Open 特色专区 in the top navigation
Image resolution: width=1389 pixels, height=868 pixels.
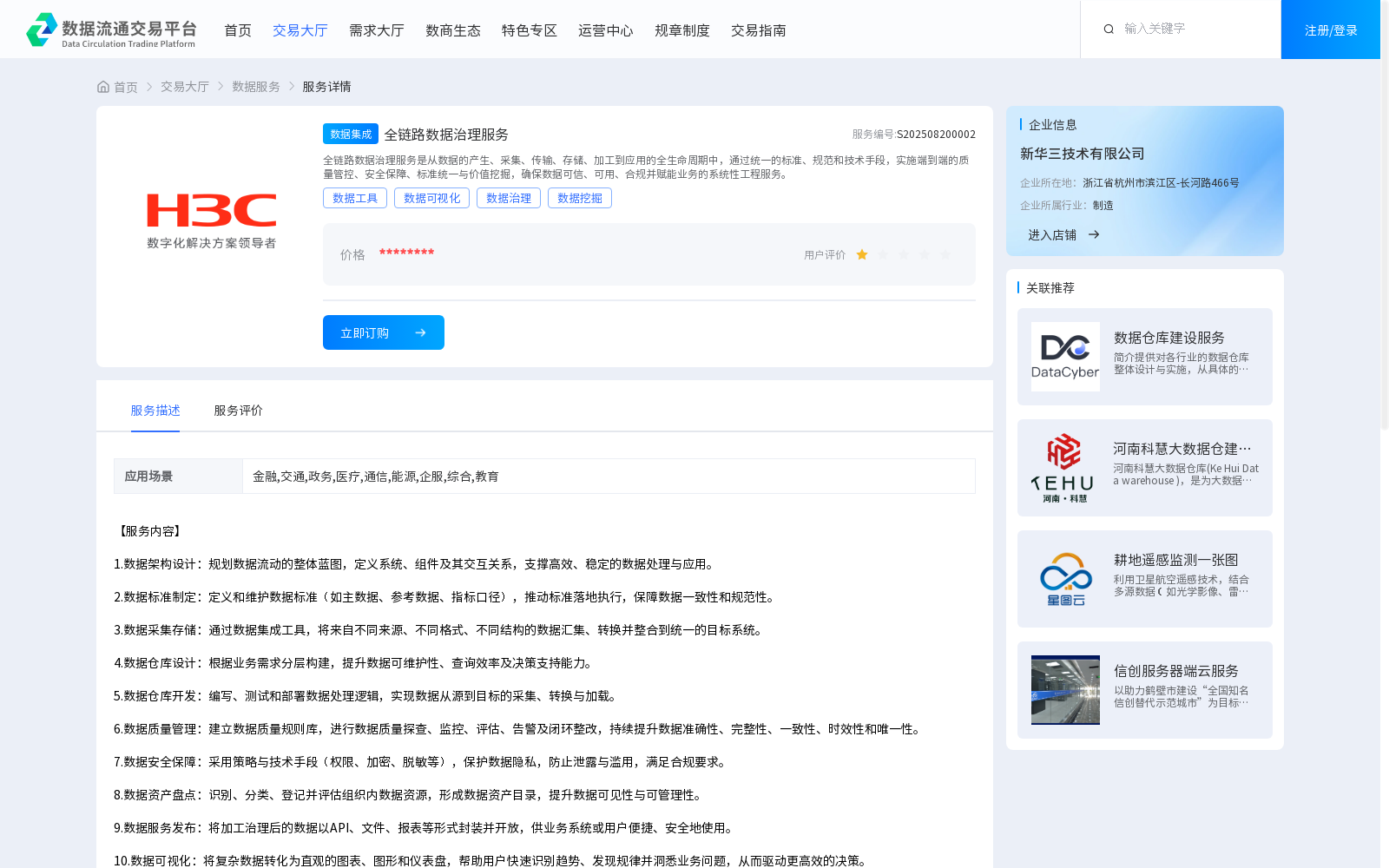(530, 30)
